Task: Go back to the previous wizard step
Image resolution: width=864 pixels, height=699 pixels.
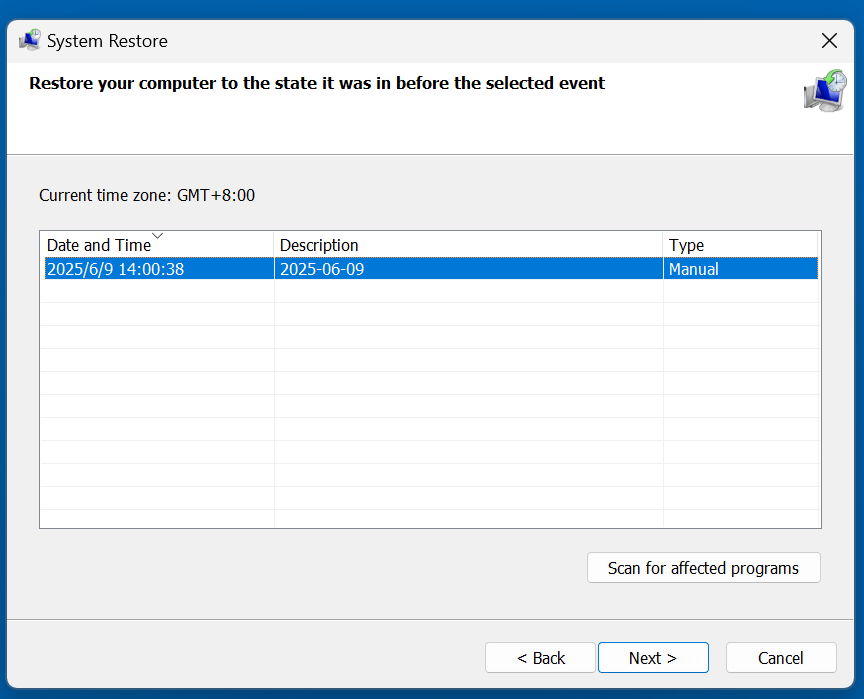Action: click(x=540, y=657)
